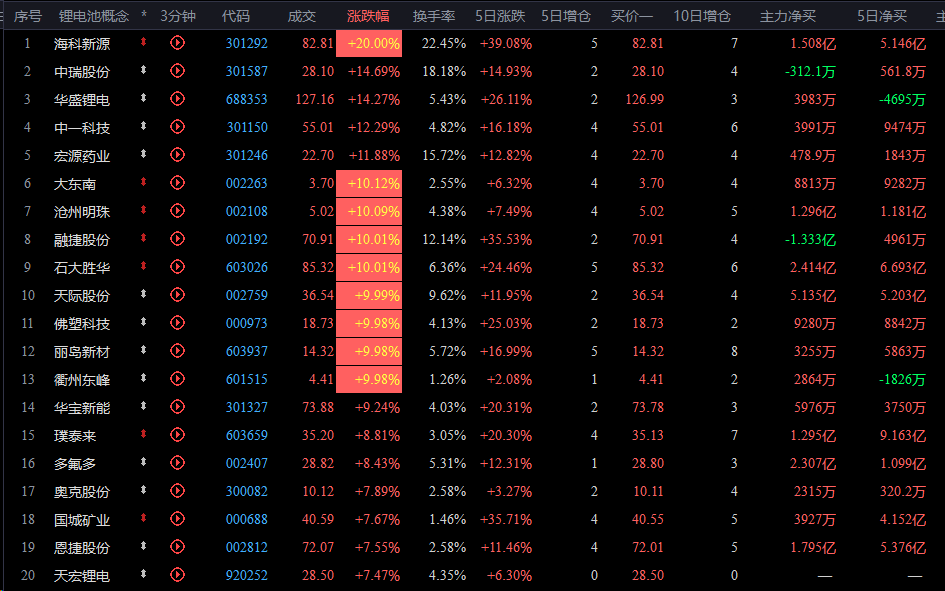Sort by the 主力净买 column header
The image size is (945, 591).
788,16
